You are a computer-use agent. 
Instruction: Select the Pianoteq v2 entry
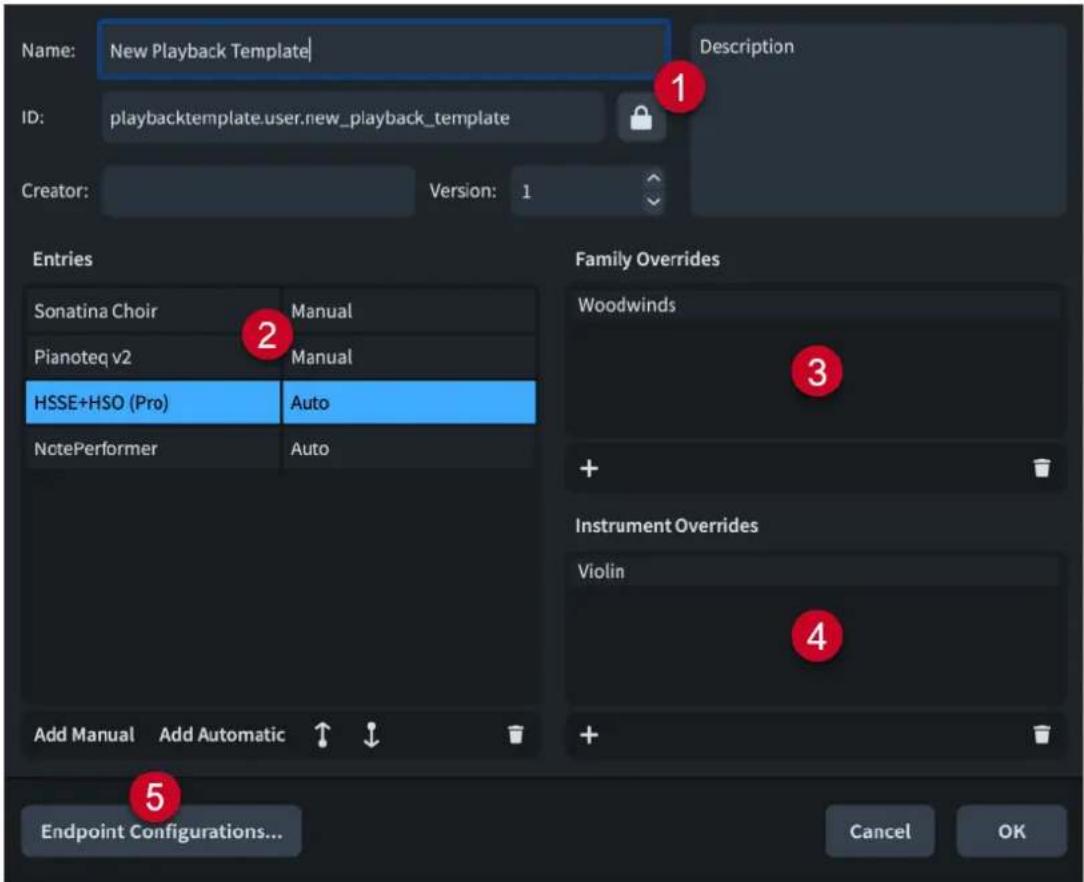[x=152, y=357]
